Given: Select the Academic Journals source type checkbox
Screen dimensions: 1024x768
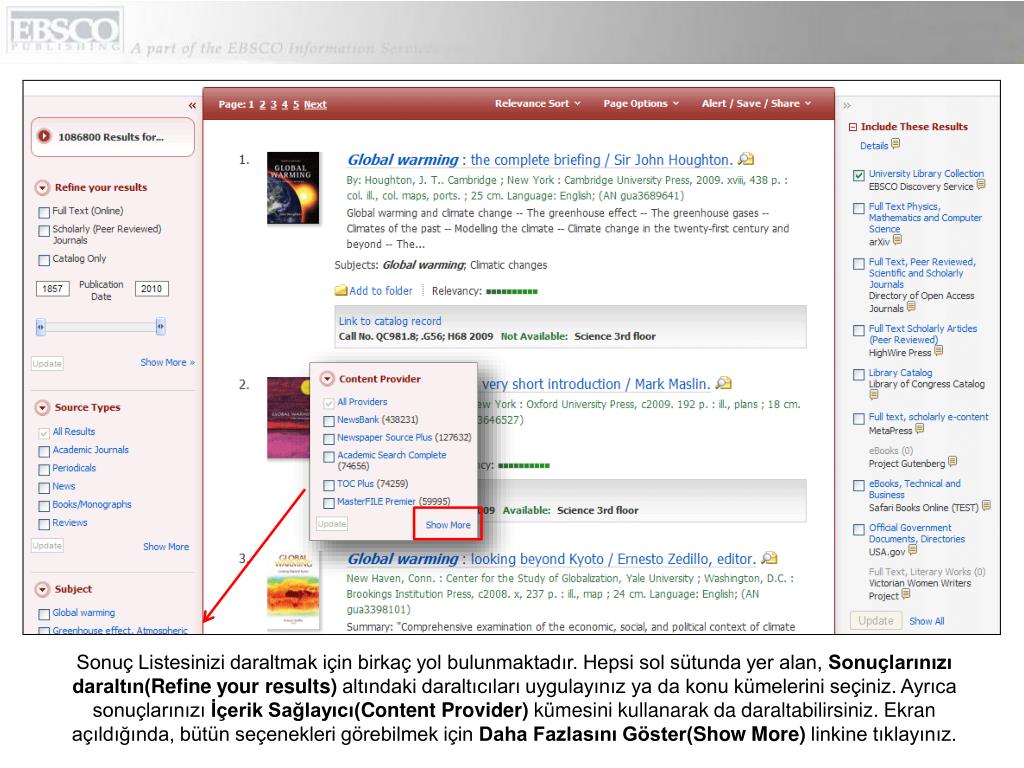Looking at the screenshot, I should tap(44, 451).
